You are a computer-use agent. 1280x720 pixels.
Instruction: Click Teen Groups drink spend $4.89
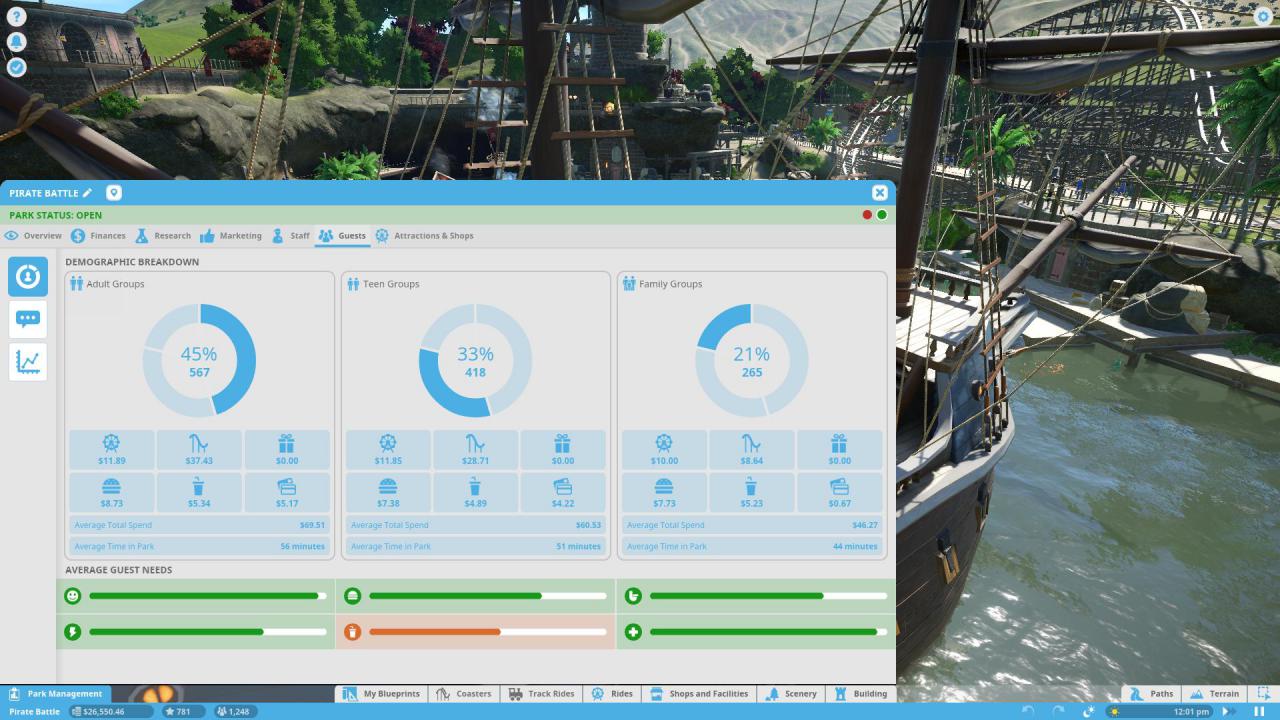[475, 492]
